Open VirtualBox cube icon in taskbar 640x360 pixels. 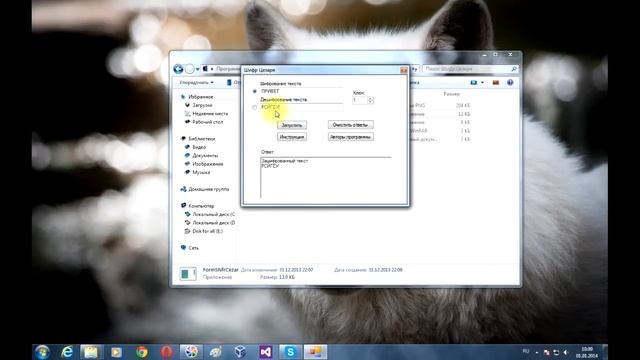[240, 352]
